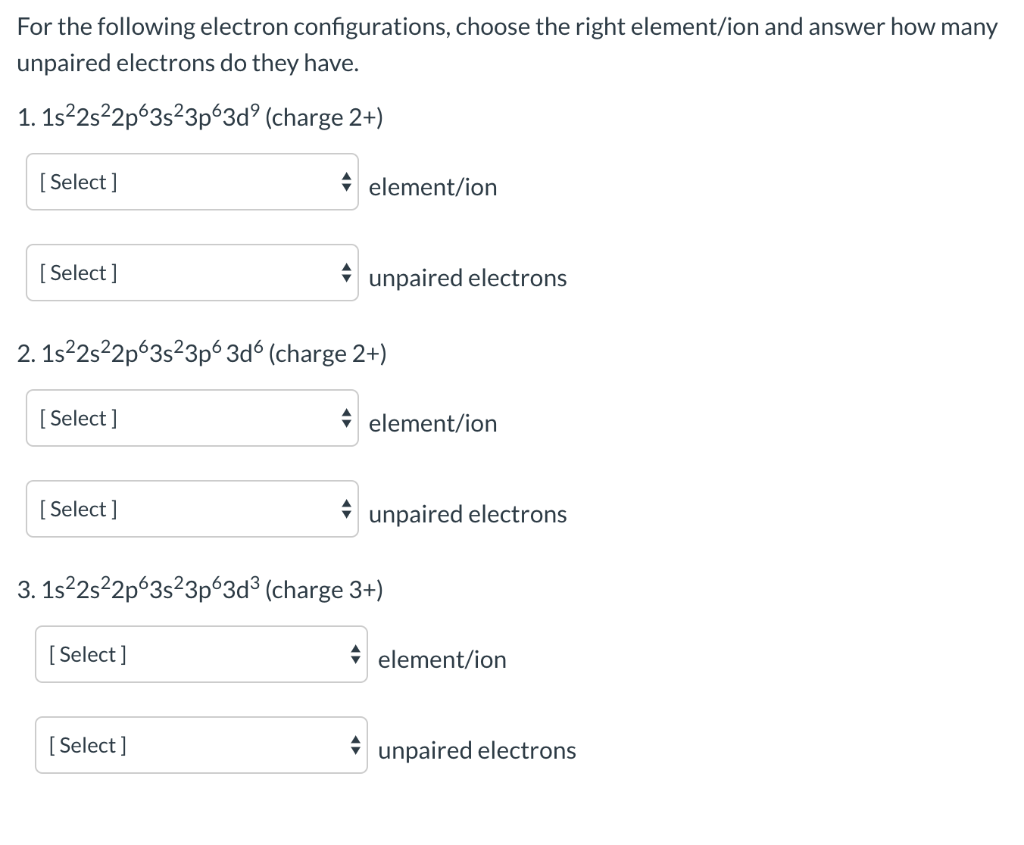Click the up arrow in the first Select box
The width and height of the screenshot is (1024, 845).
tap(346, 176)
